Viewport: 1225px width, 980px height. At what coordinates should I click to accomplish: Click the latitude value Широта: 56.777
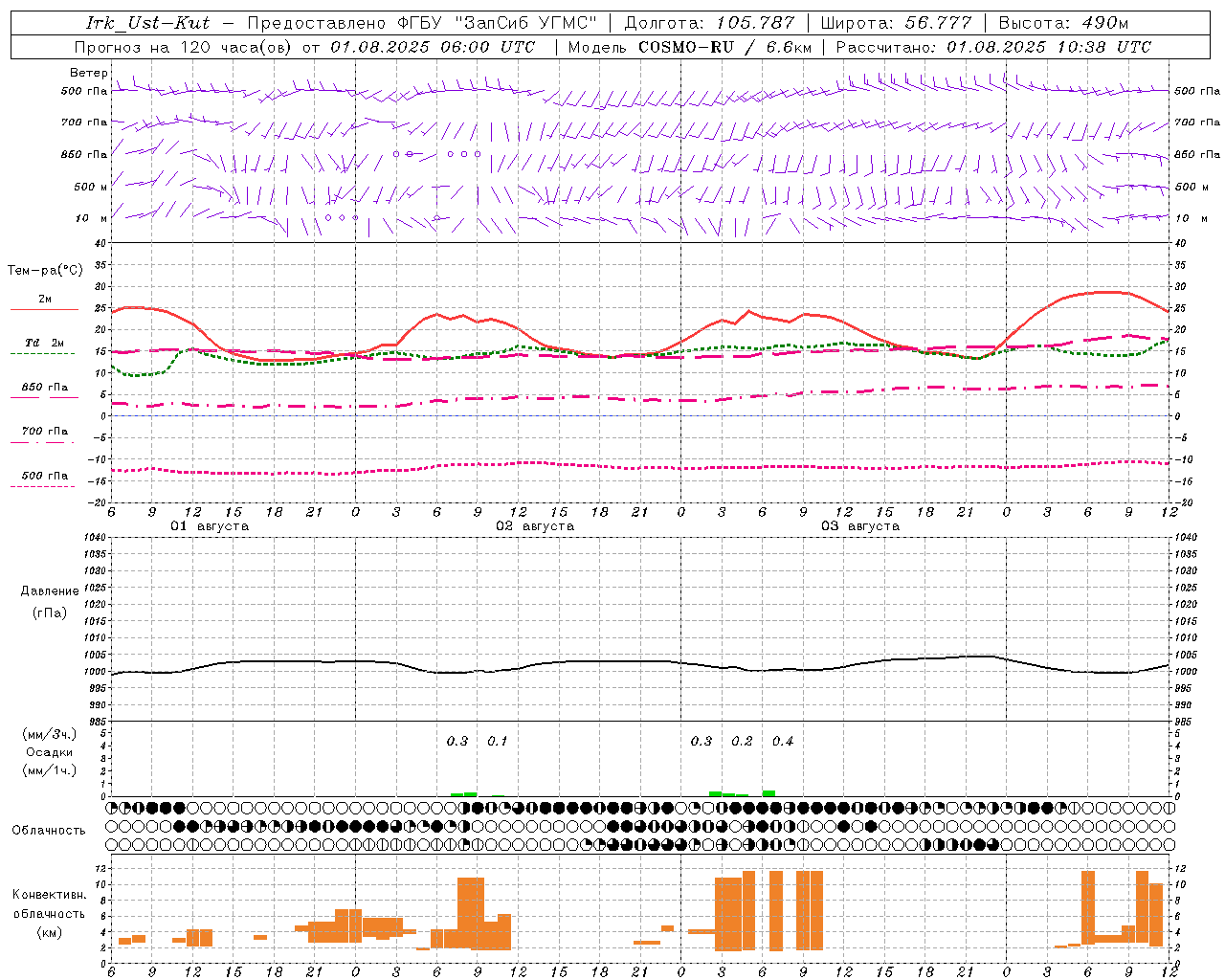[896, 23]
